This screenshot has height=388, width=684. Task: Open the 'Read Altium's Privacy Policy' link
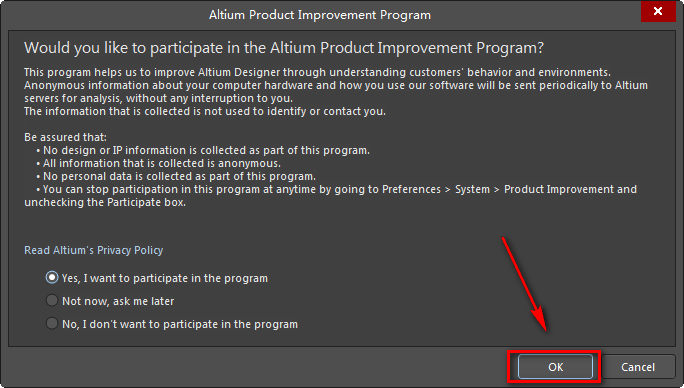(x=93, y=250)
